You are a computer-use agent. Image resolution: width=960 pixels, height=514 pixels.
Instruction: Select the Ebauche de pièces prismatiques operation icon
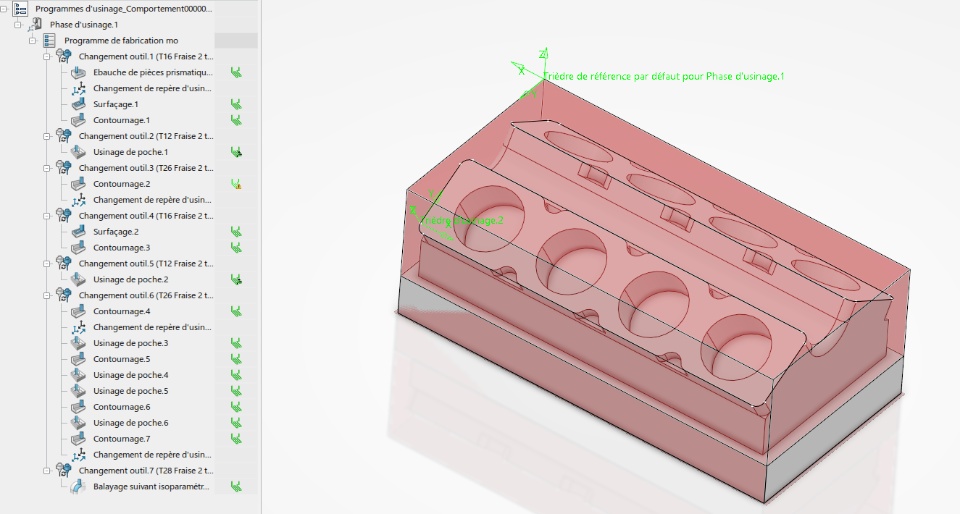pos(78,72)
